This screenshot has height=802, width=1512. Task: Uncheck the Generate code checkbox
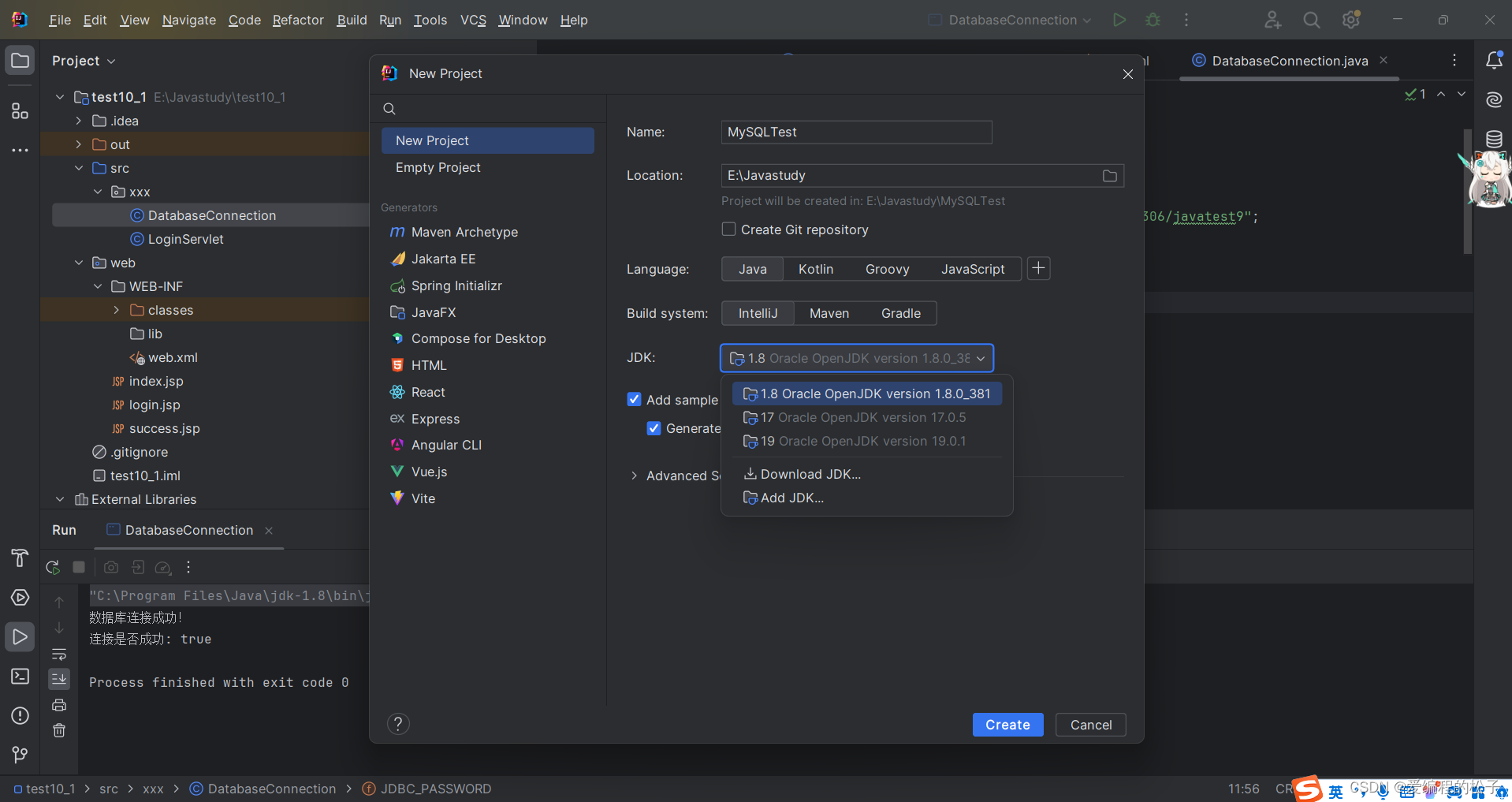(654, 428)
